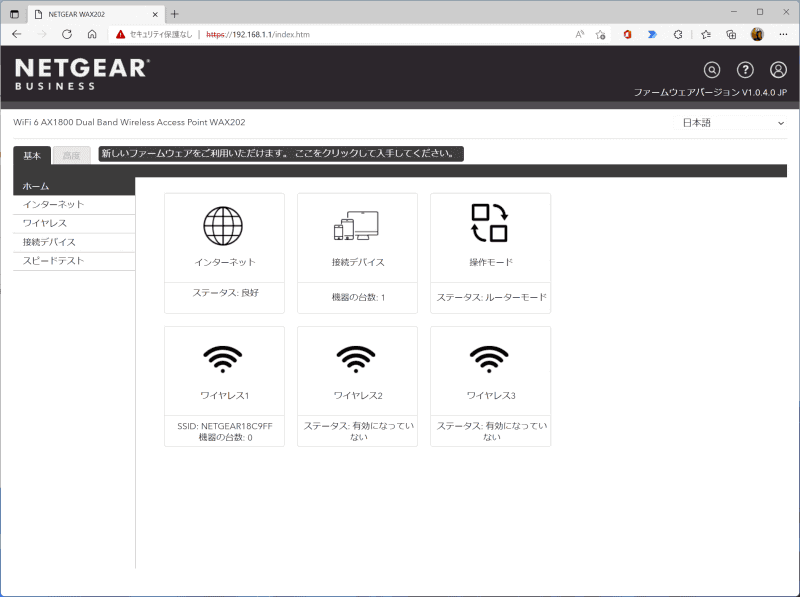Open the Office extension icon
The width and height of the screenshot is (800, 597).
(627, 34)
